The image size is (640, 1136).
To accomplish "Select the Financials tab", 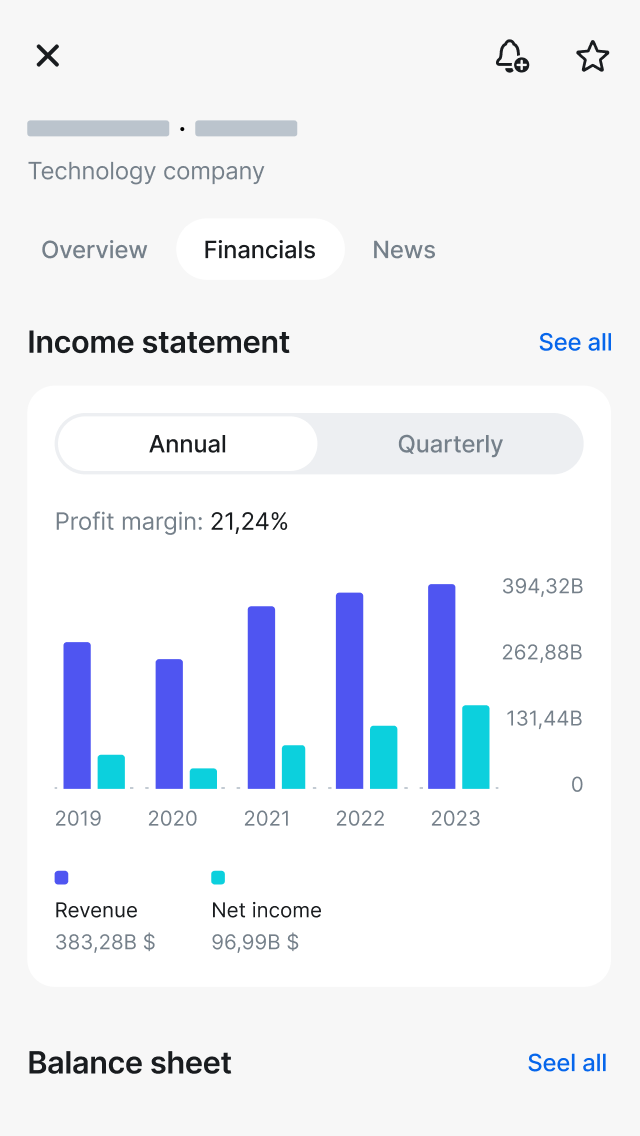I will click(x=260, y=250).
